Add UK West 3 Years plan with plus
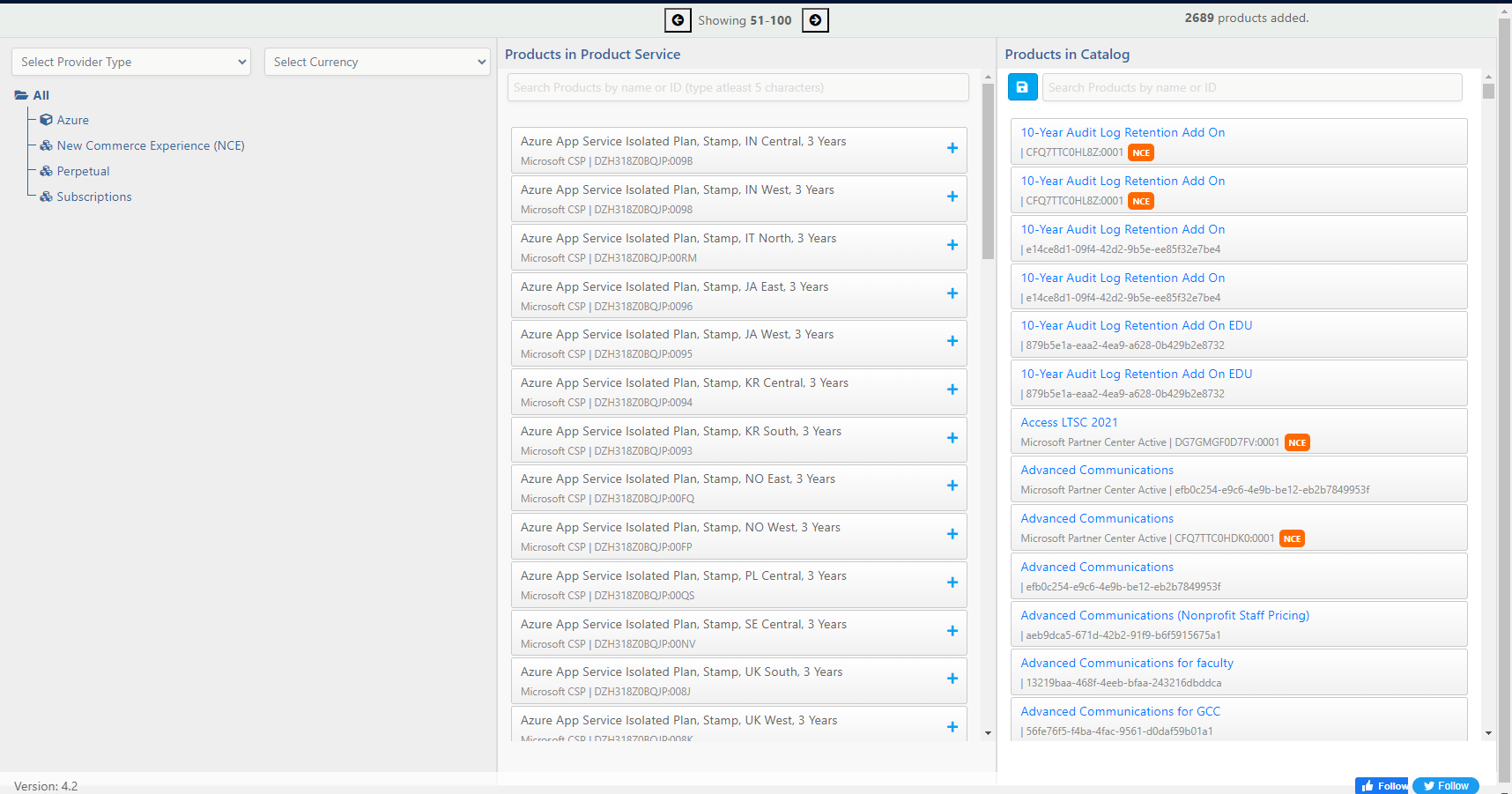 952,727
